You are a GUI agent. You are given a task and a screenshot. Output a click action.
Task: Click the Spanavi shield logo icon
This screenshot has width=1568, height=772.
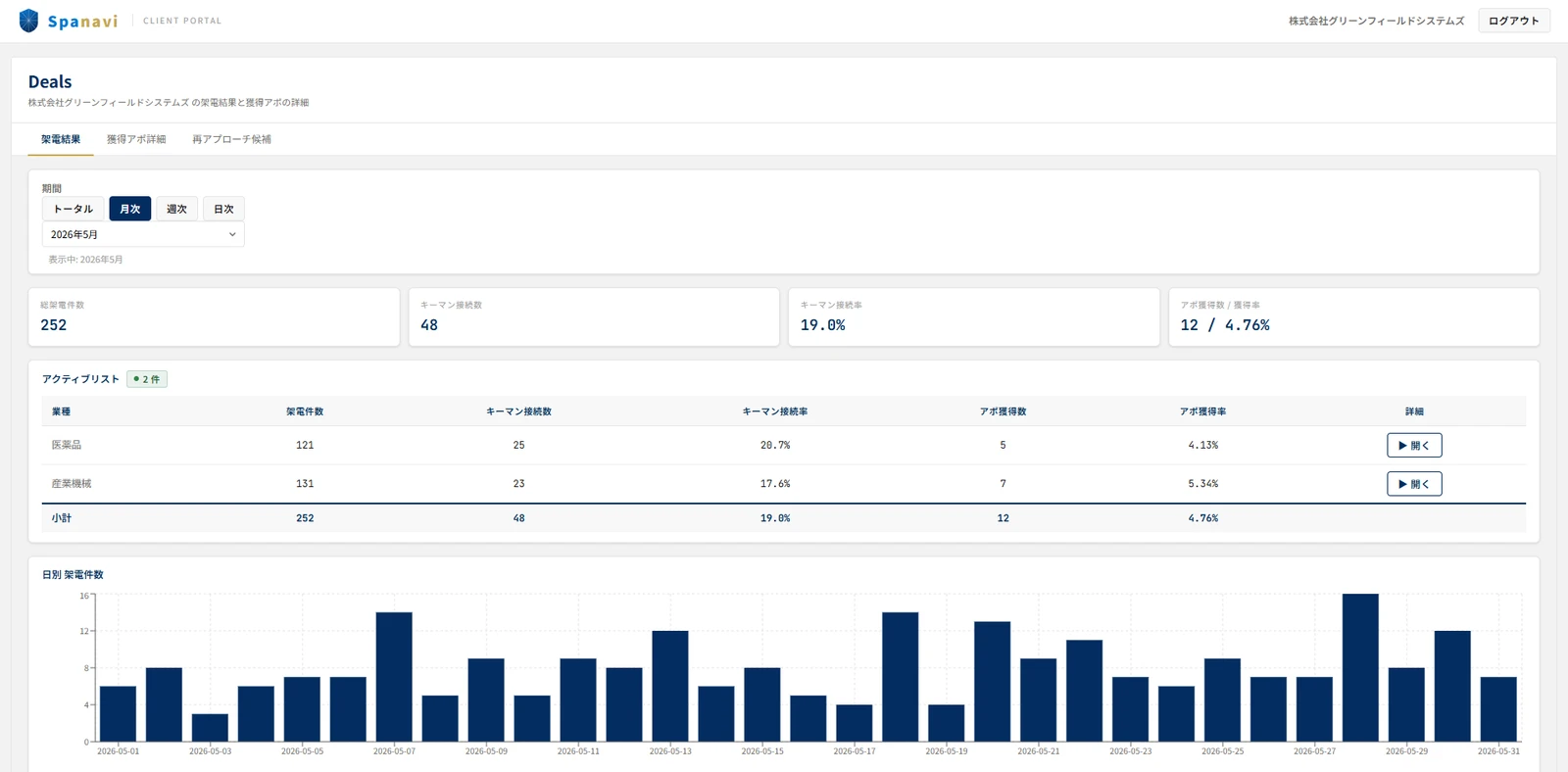[28, 21]
